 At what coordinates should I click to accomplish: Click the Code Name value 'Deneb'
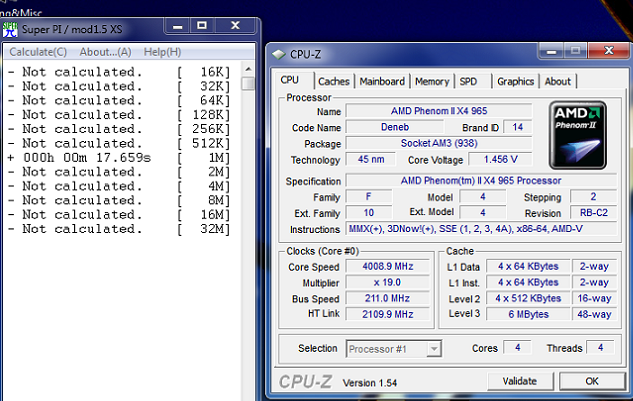[395, 127]
